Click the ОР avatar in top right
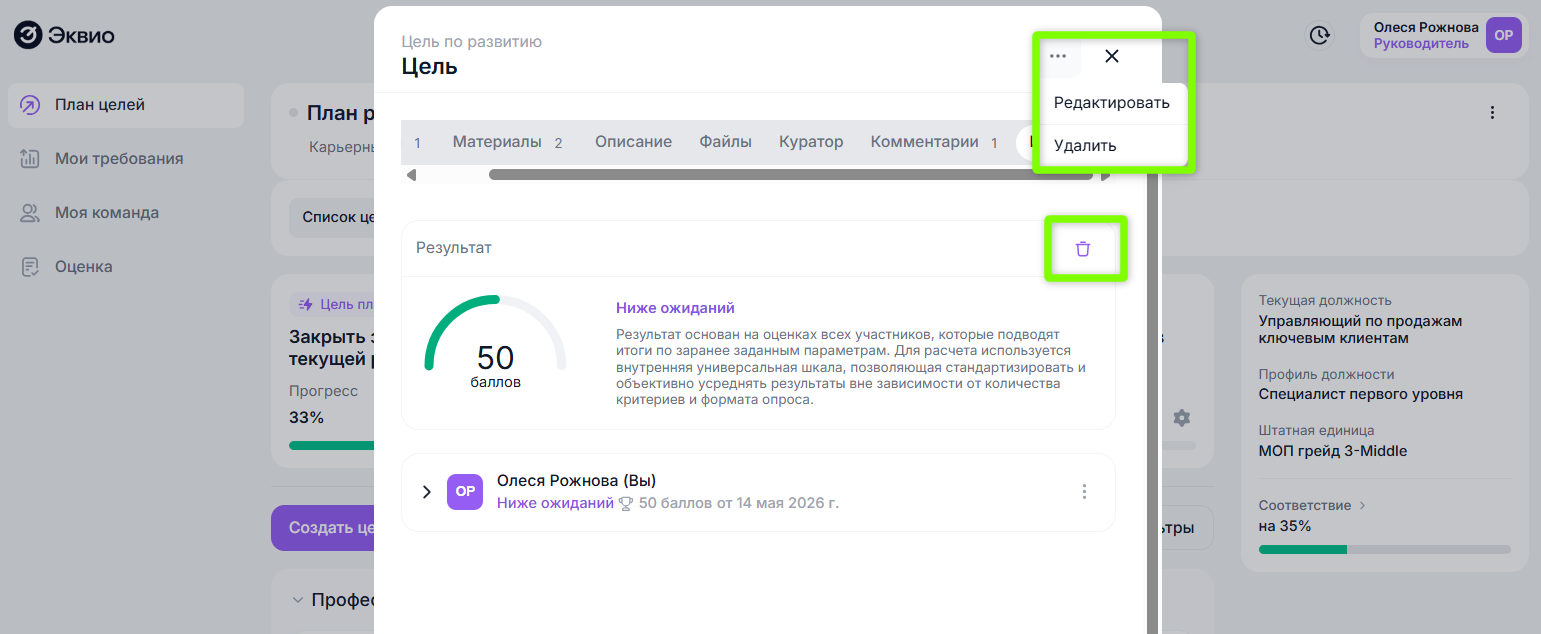Screen dimensions: 1541x634 (x=1503, y=35)
